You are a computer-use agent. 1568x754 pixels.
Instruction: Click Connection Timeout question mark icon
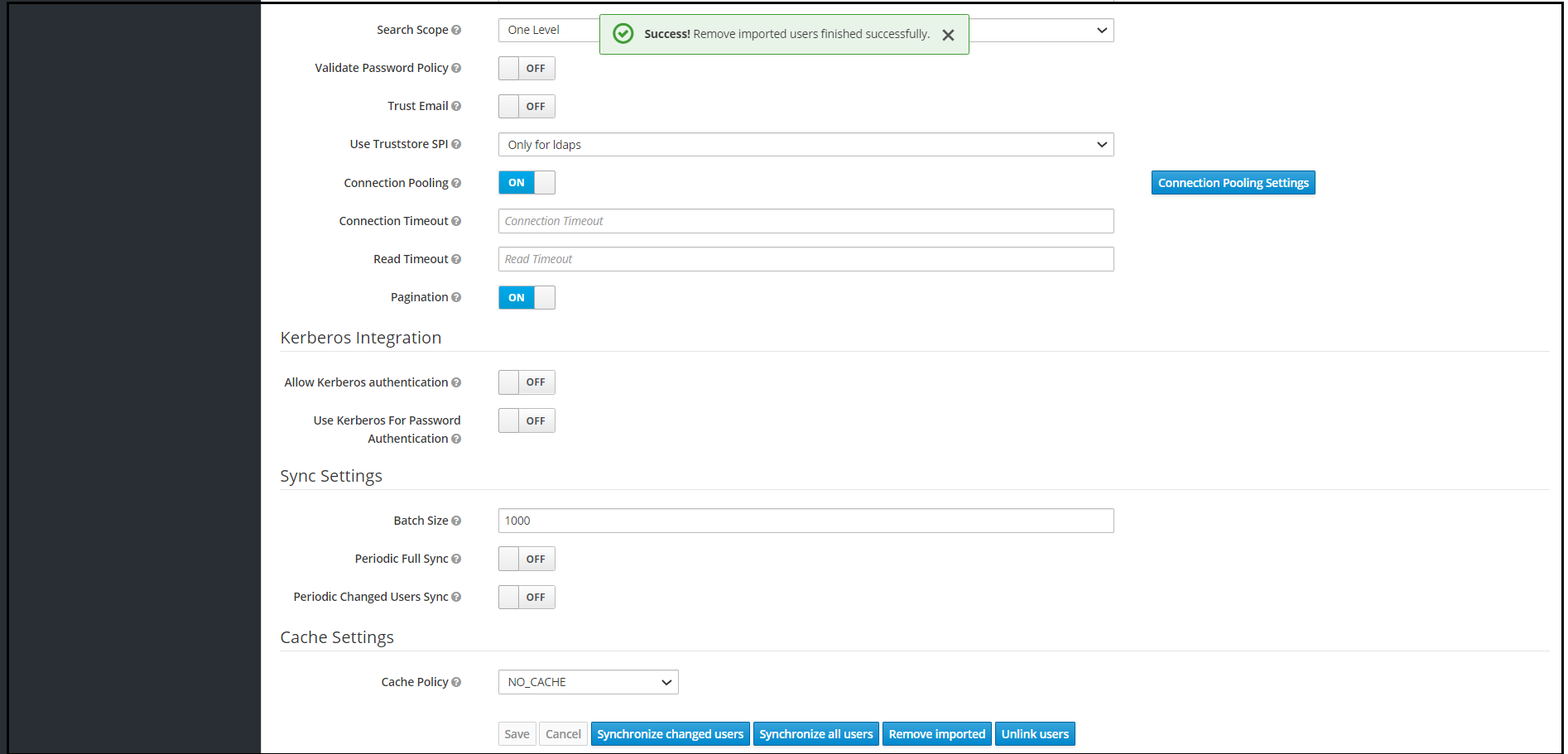456,221
